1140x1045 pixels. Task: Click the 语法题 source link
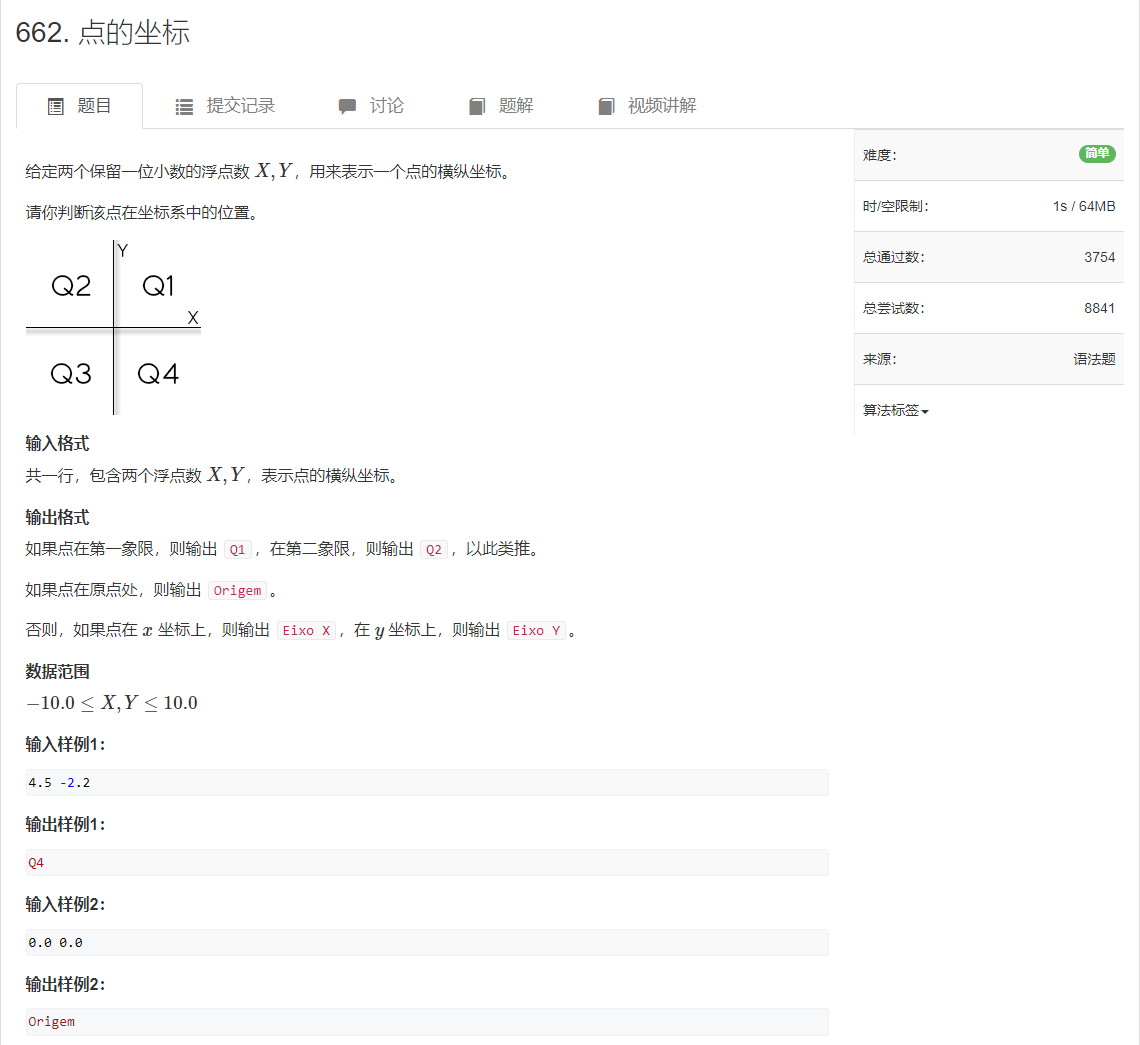click(x=1094, y=359)
